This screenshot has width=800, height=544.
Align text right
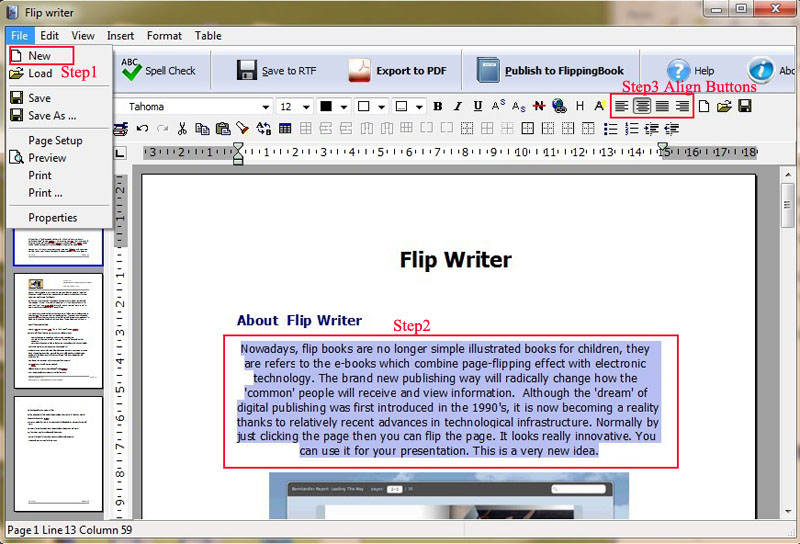[x=682, y=106]
